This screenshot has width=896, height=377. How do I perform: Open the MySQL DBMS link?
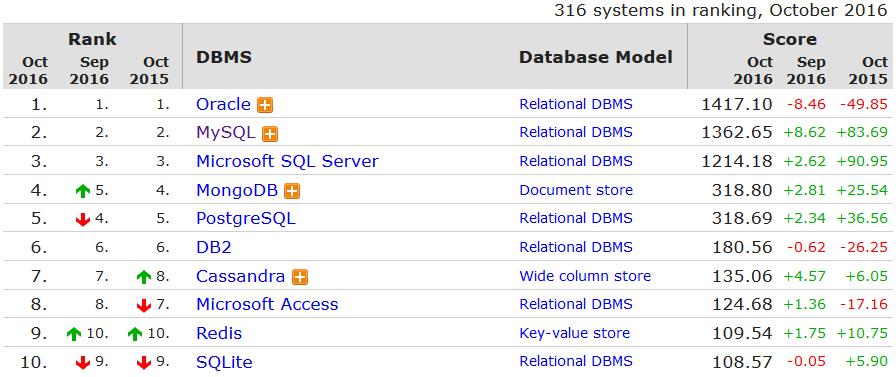pyautogui.click(x=226, y=133)
